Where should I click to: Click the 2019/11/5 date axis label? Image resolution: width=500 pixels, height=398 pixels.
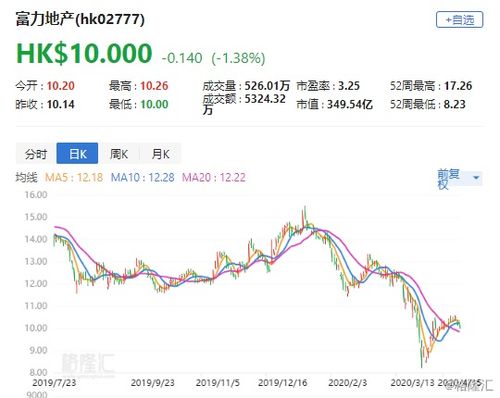(x=218, y=383)
